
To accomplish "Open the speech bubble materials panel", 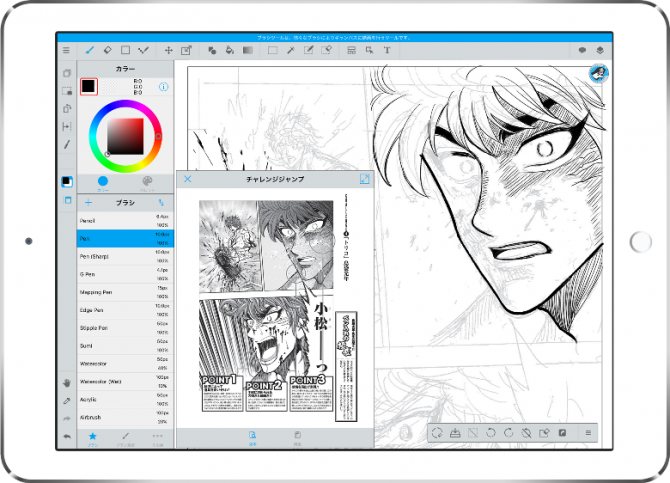I will pyautogui.click(x=582, y=50).
